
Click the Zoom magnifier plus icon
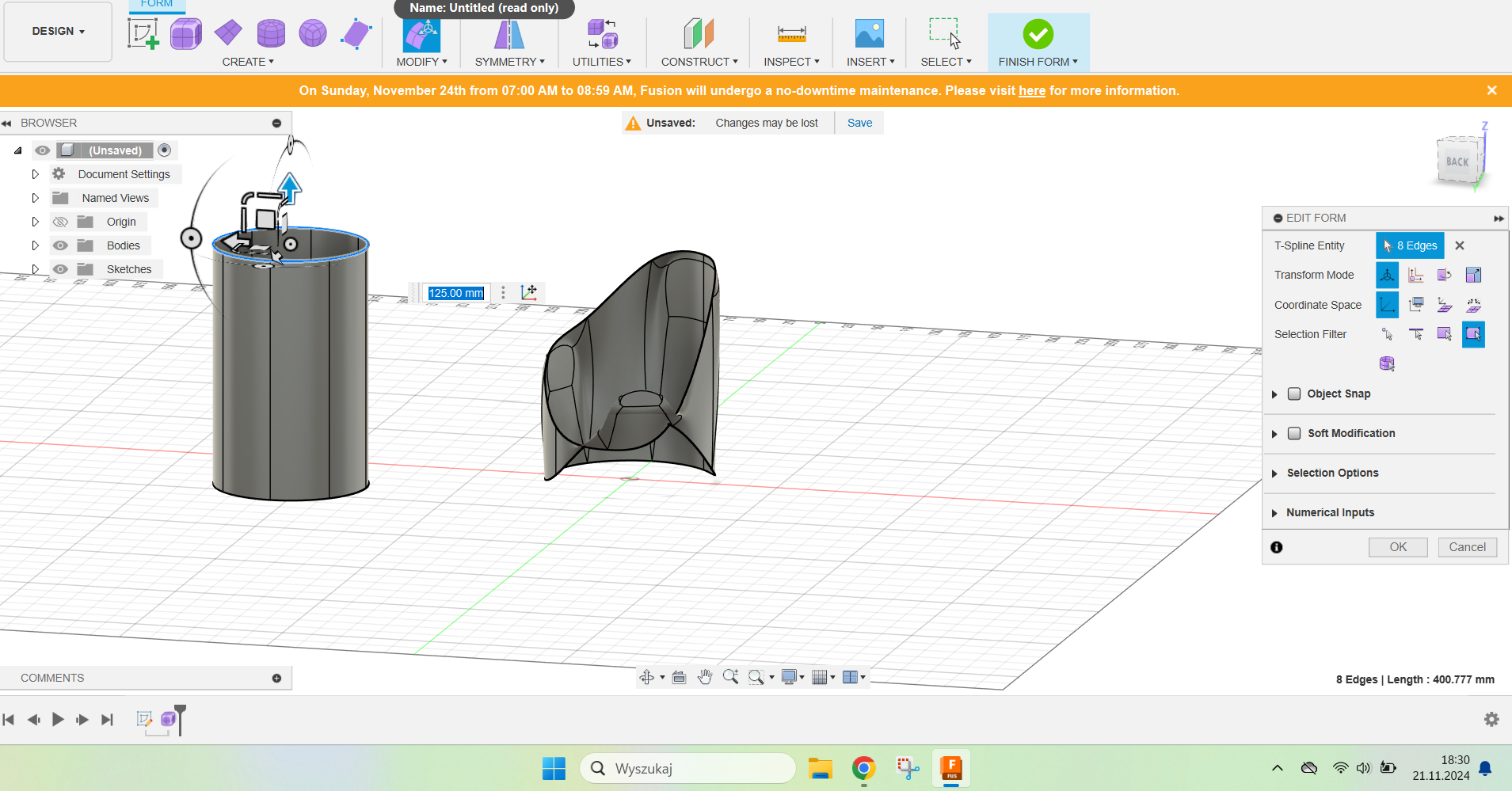[730, 677]
